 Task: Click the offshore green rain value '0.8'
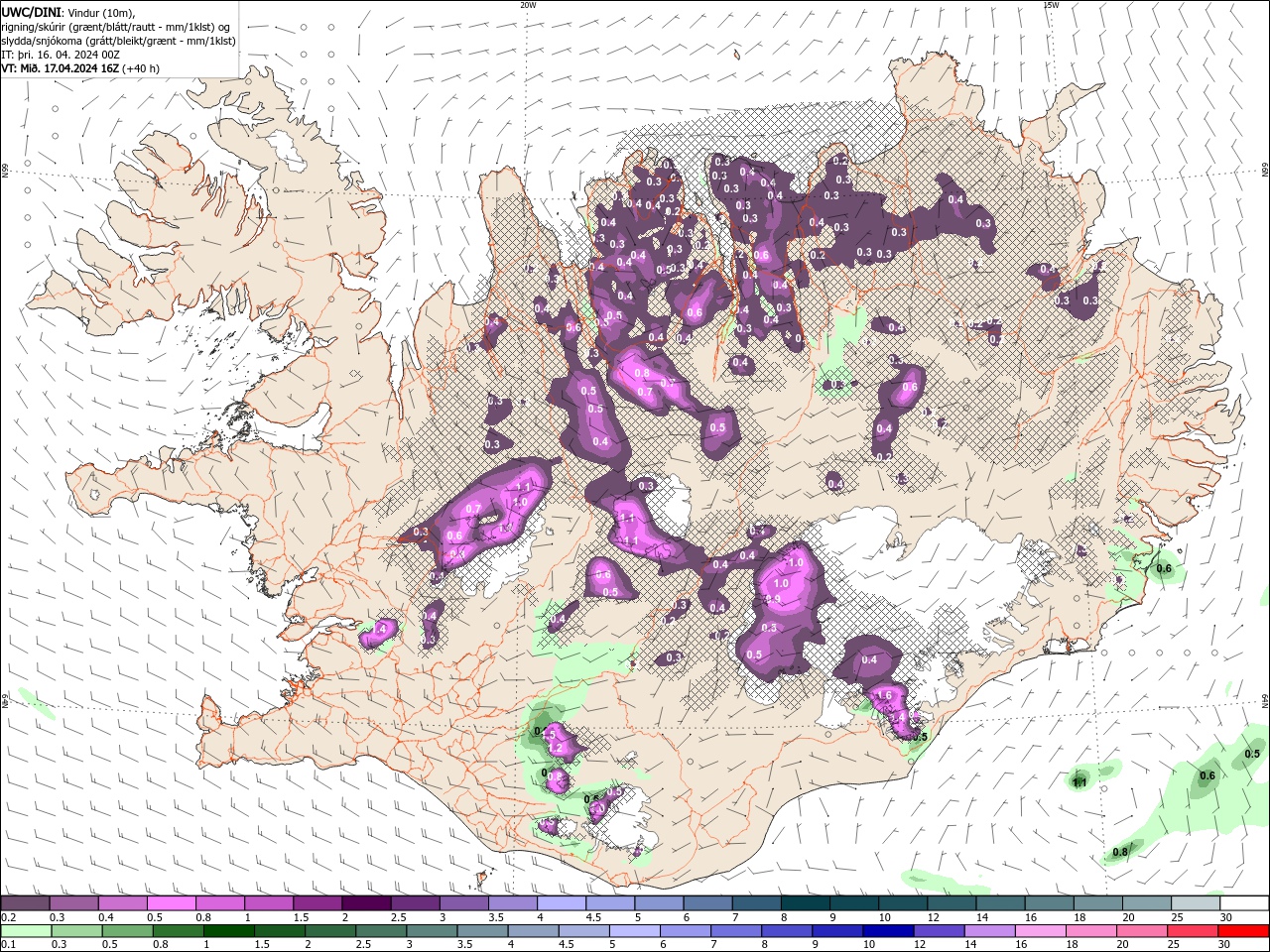[1120, 852]
